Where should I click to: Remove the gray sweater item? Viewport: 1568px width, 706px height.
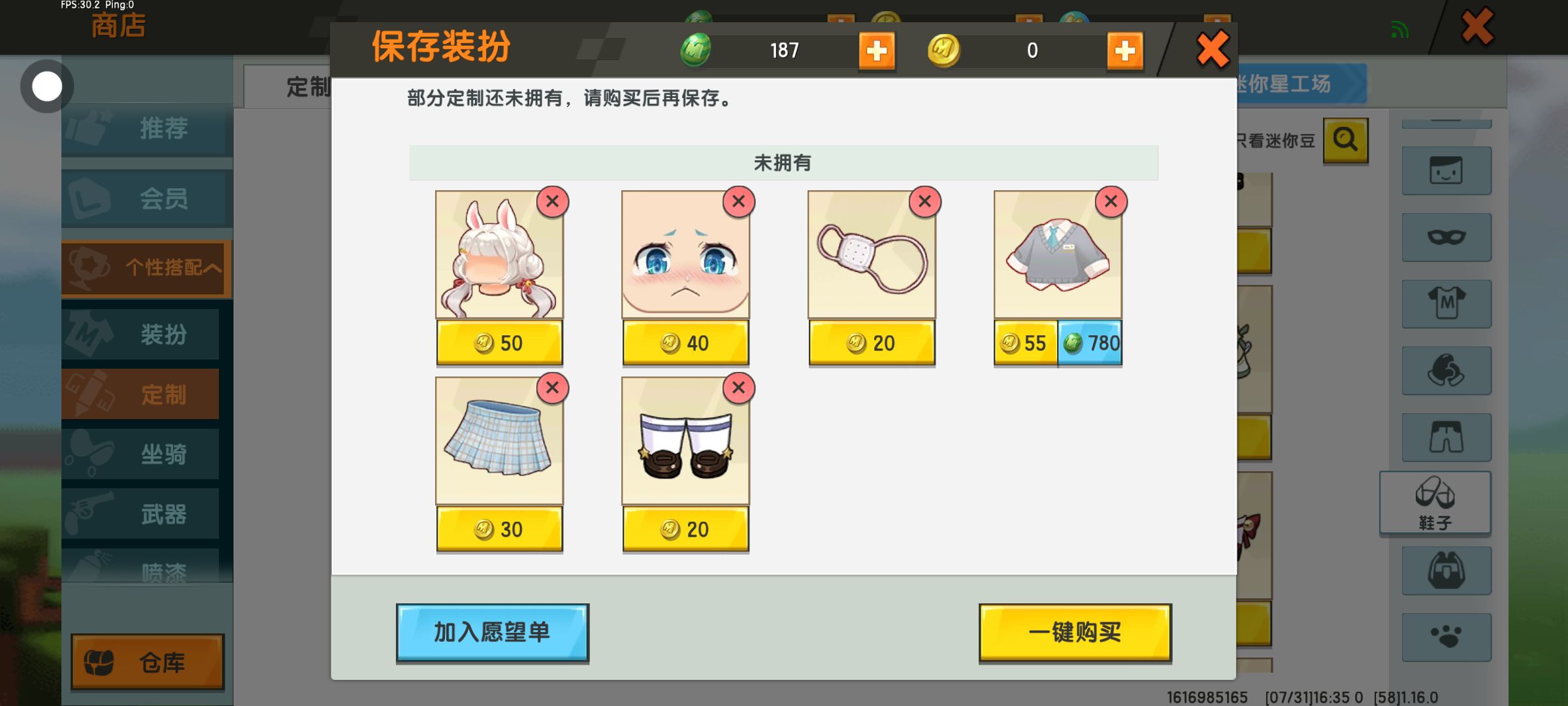point(1111,201)
